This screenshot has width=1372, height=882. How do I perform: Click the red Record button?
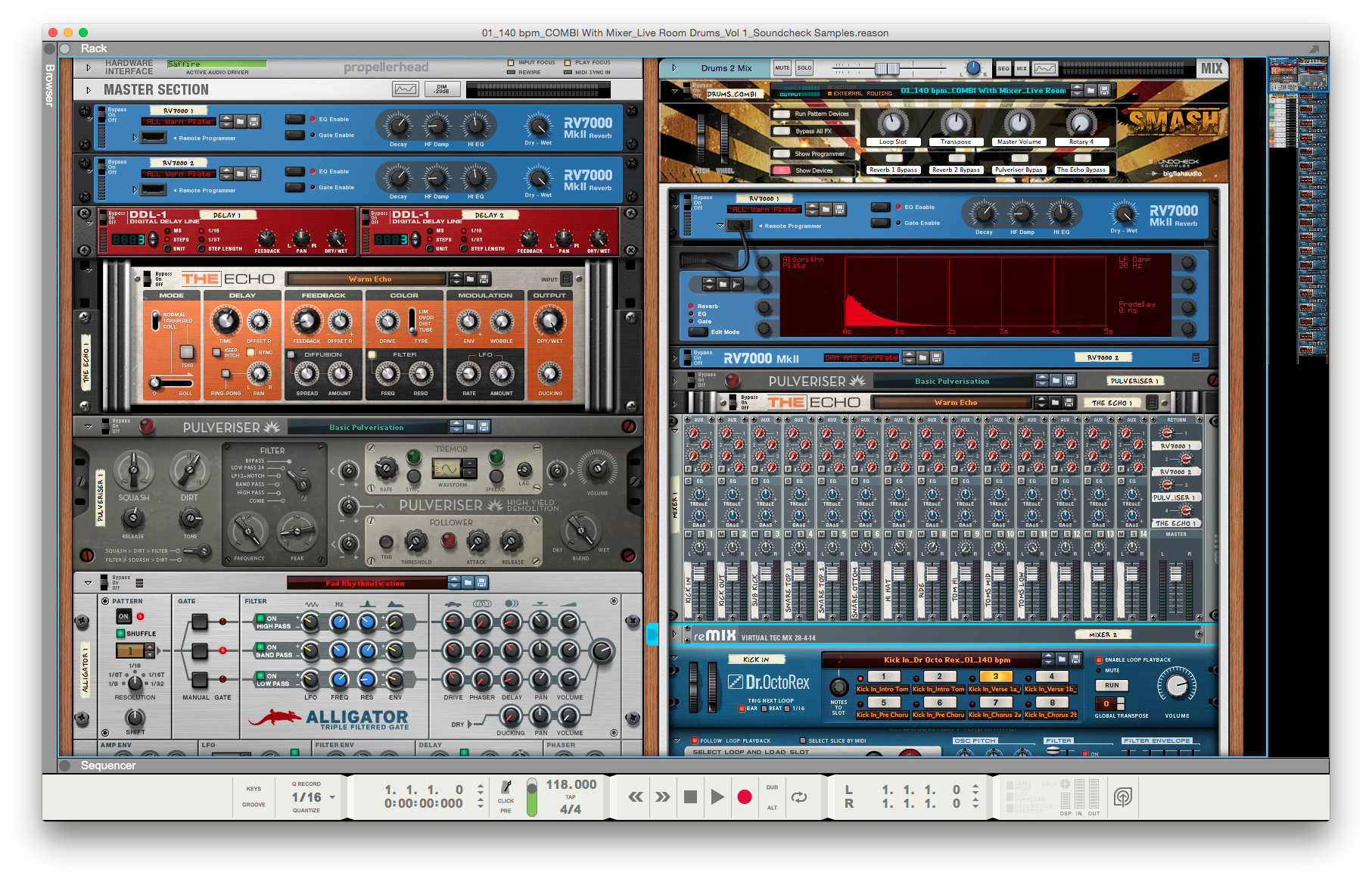pos(745,796)
